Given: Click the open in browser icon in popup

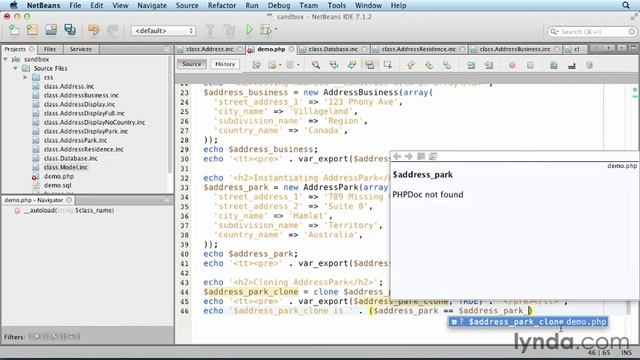Looking at the screenshot, I should coord(421,156).
